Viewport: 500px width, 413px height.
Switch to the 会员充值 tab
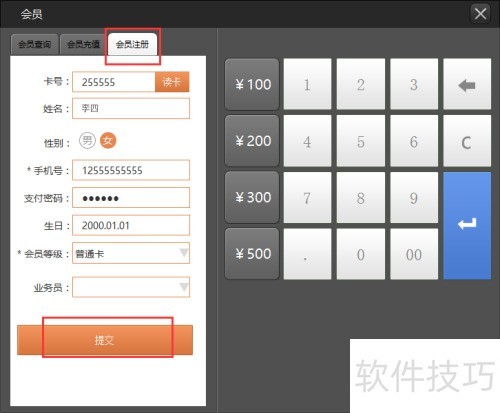pos(83,44)
